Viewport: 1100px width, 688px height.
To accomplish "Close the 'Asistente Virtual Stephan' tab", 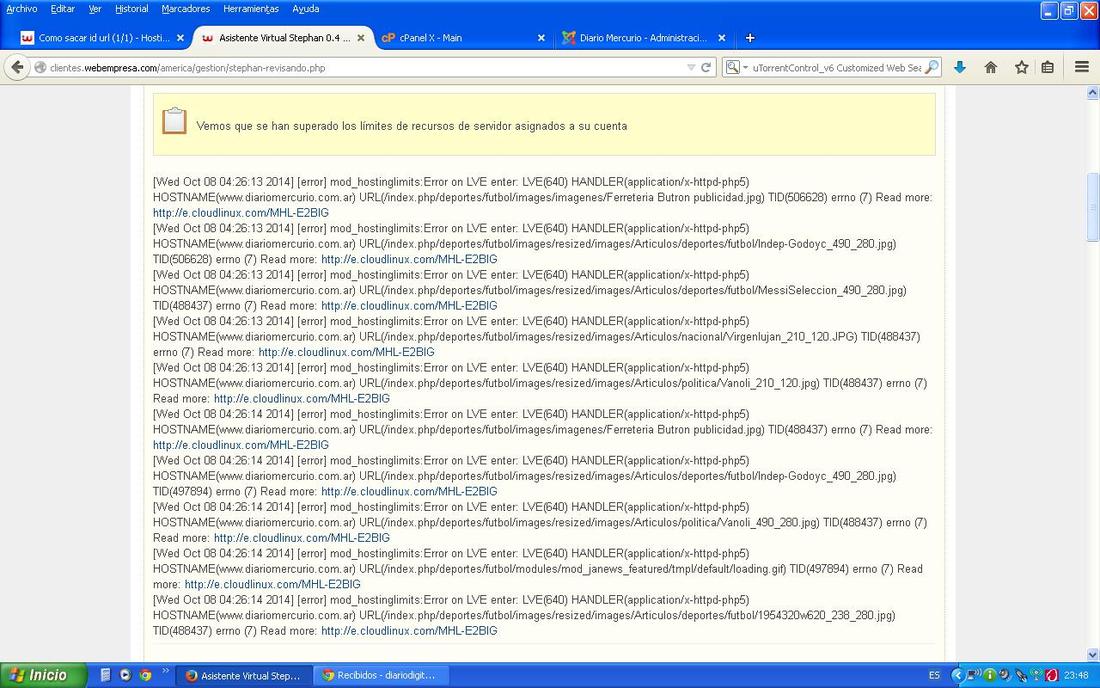I will click(x=361, y=38).
